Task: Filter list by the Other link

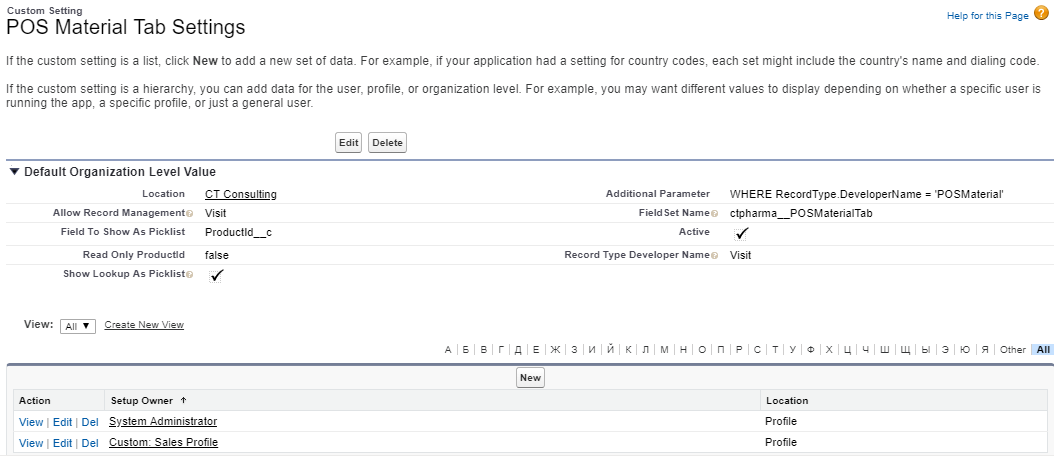Action: coord(1012,350)
